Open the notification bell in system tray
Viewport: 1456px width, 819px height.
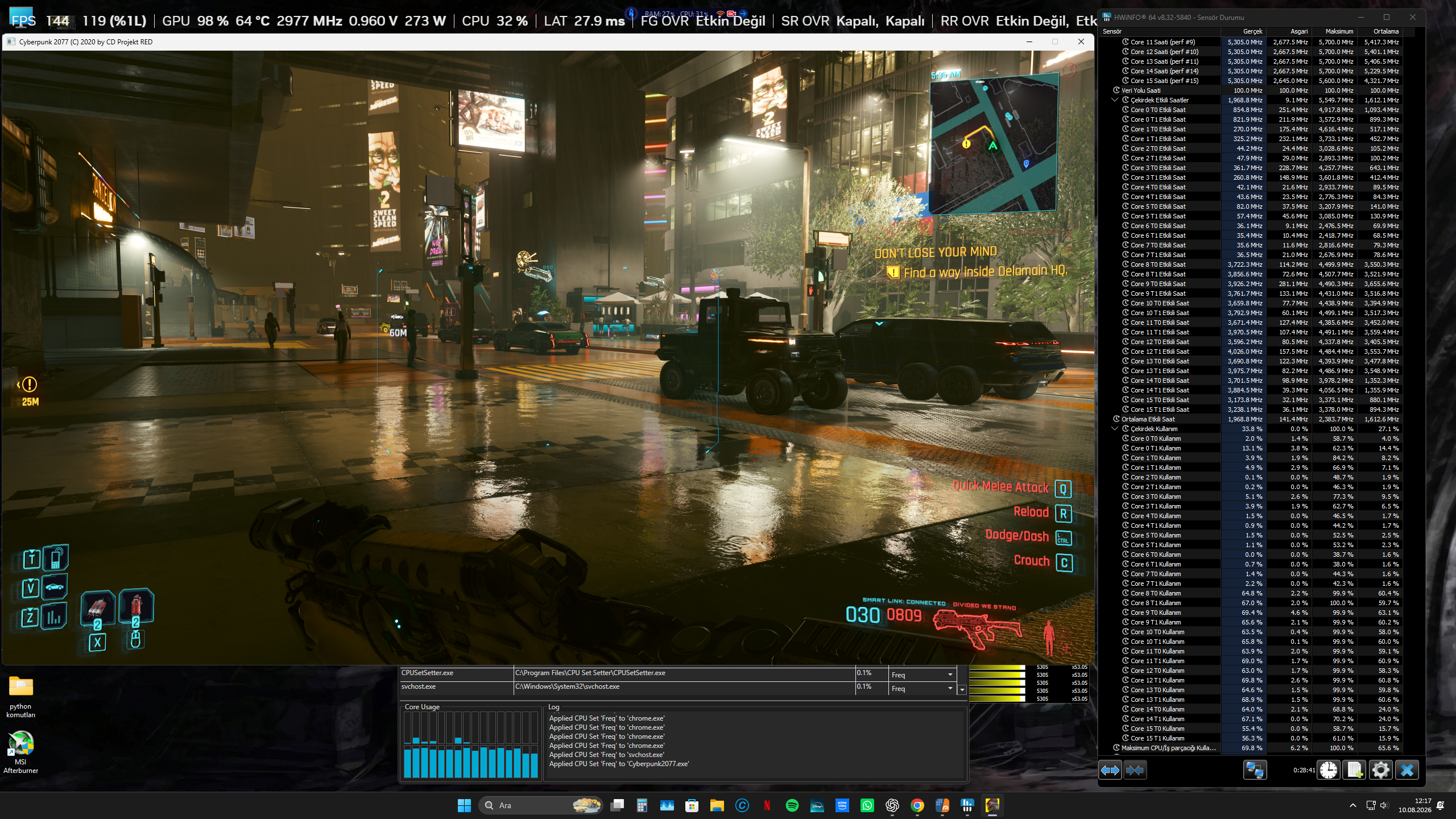[1441, 805]
